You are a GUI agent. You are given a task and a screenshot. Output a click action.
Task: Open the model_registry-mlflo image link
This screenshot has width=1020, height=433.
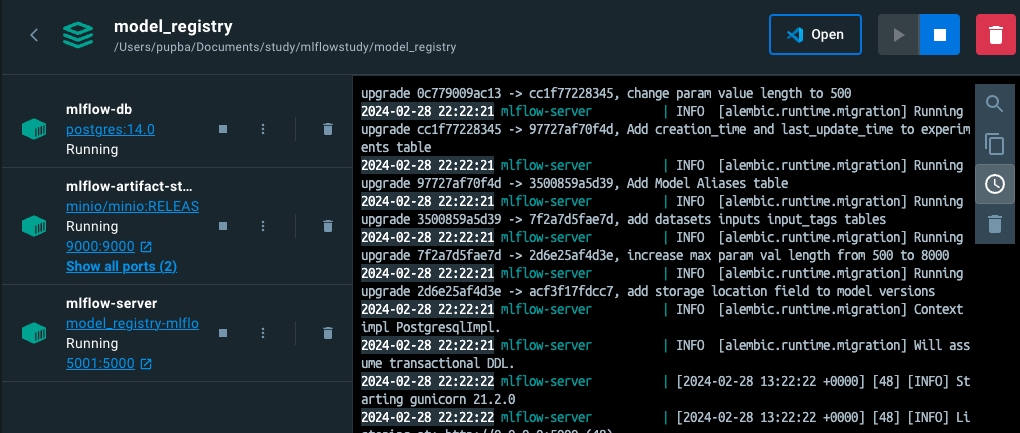pyautogui.click(x=133, y=323)
